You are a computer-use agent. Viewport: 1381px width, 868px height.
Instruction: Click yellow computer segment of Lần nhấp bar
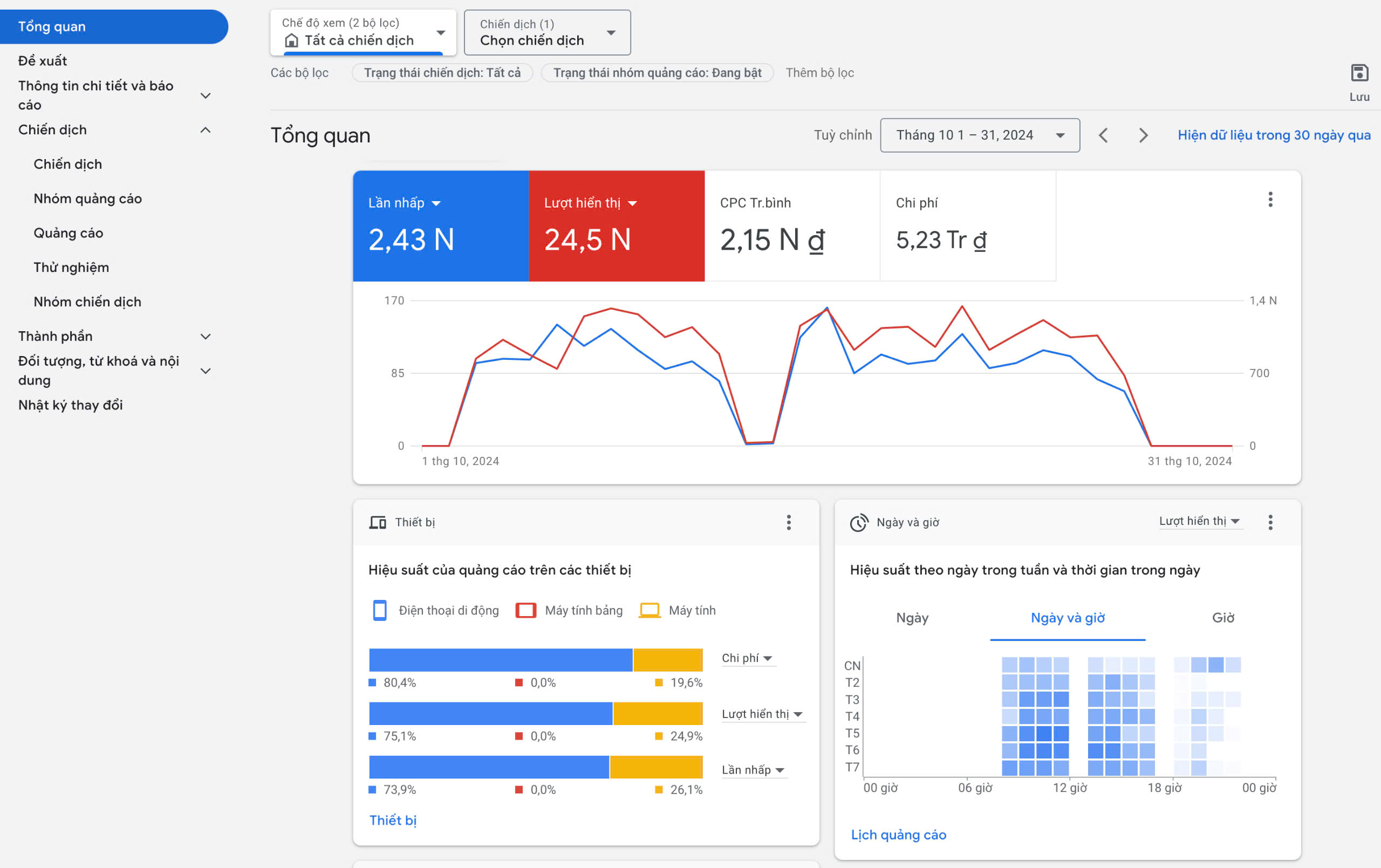point(656,767)
